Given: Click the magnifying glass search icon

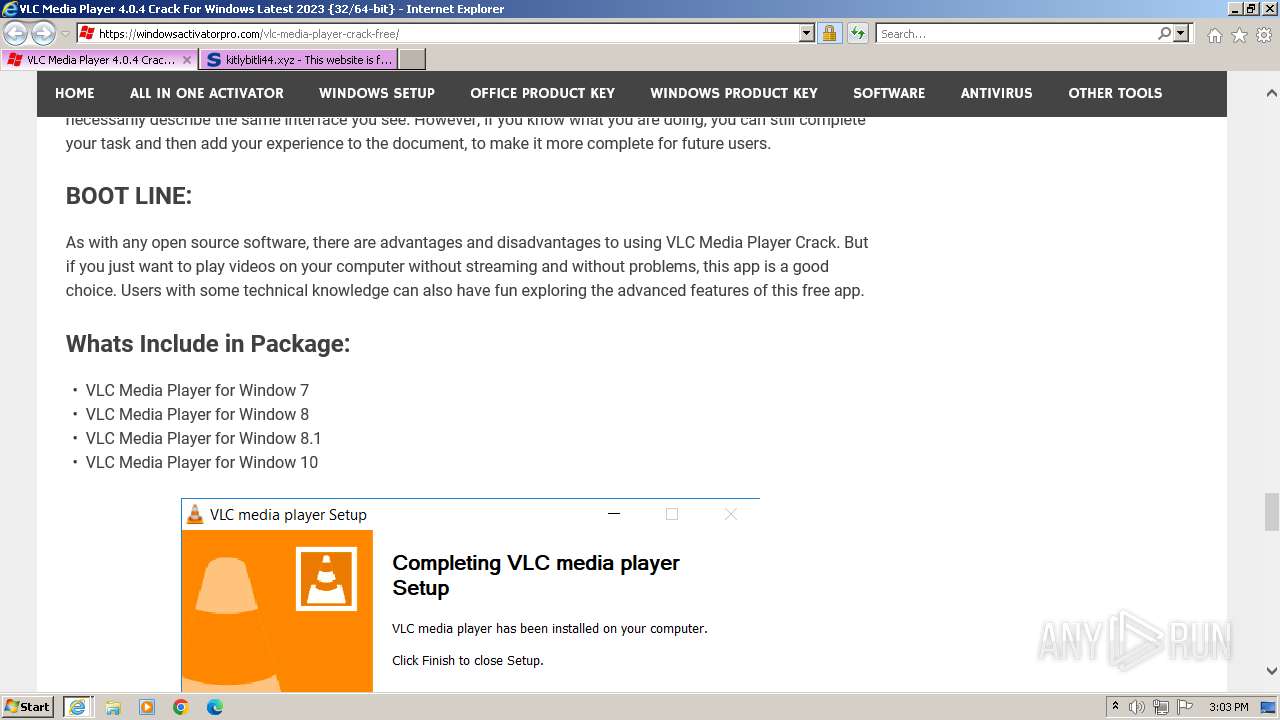Looking at the screenshot, I should click(x=1164, y=34).
